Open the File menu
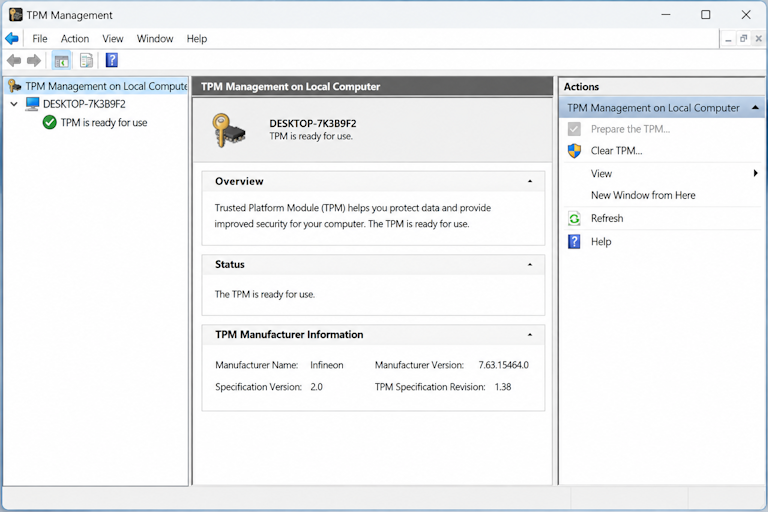Screen dimensions: 768x512 (40, 39)
